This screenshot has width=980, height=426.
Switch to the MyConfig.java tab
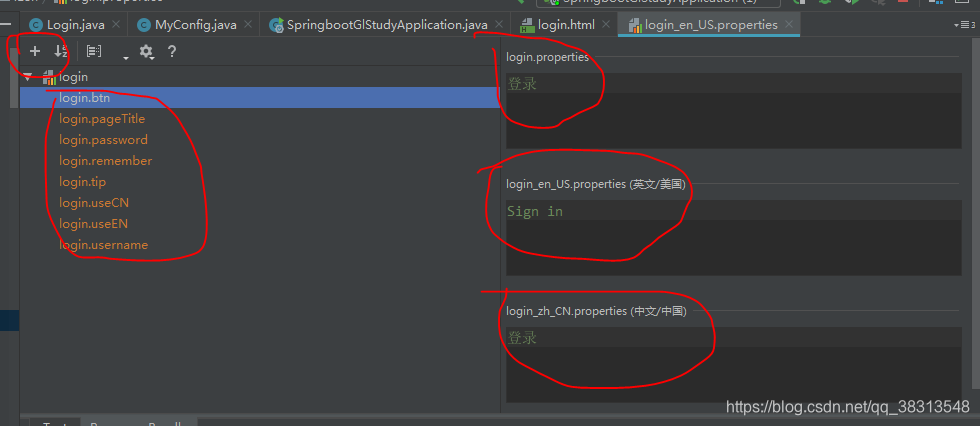pyautogui.click(x=196, y=25)
